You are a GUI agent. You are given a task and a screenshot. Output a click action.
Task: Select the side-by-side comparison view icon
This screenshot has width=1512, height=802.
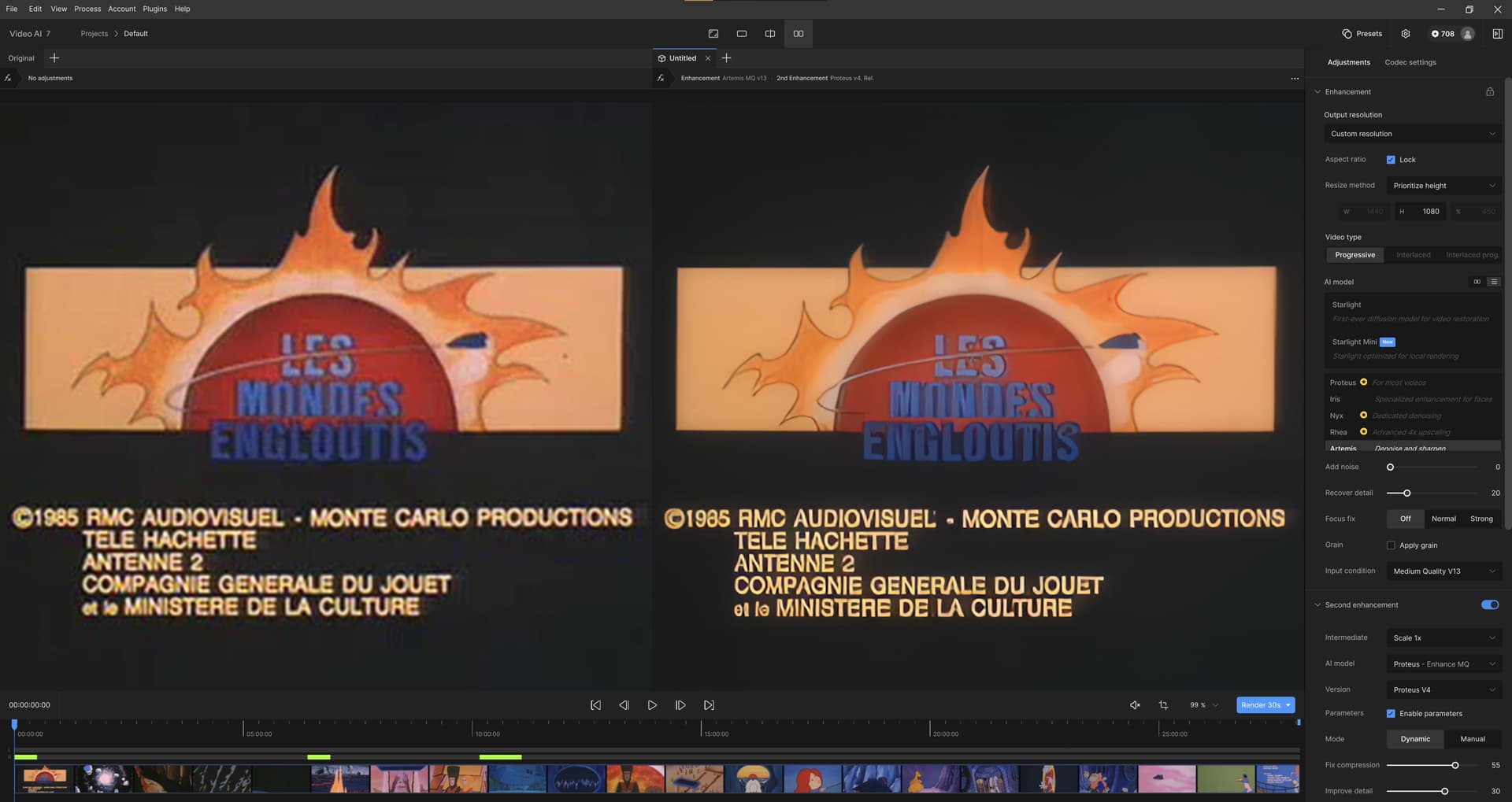[x=799, y=34]
